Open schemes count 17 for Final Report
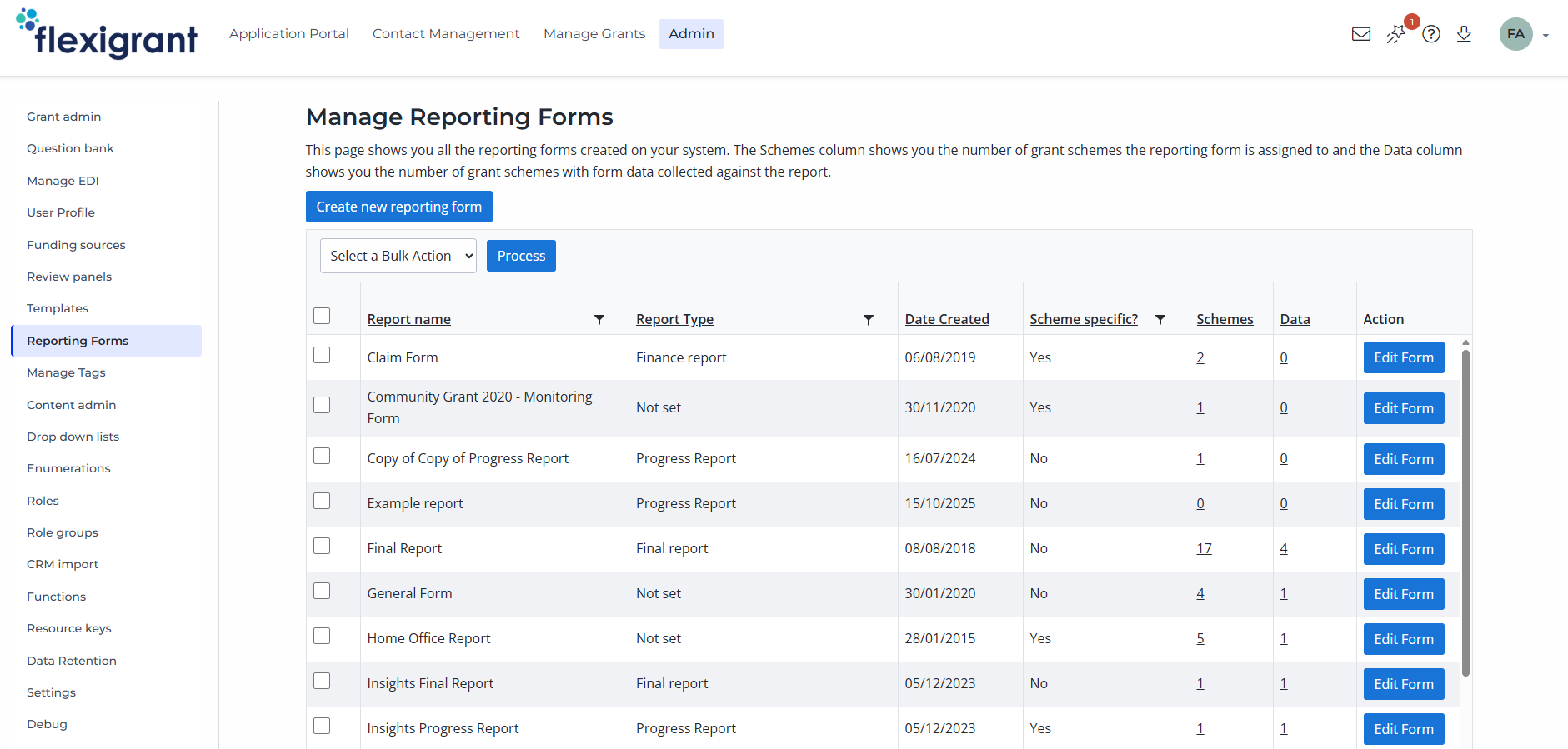Viewport: 1568px width, 749px height. [1204, 548]
